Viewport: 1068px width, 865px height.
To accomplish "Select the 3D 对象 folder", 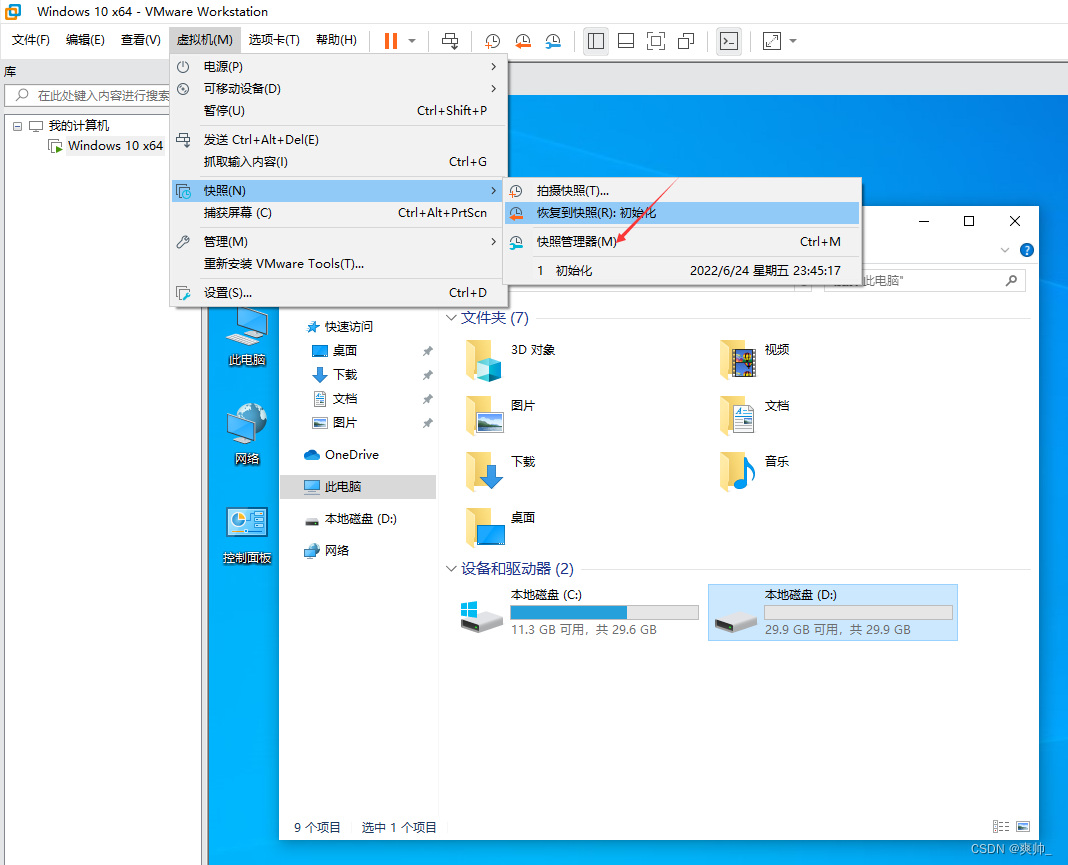I will click(x=511, y=360).
